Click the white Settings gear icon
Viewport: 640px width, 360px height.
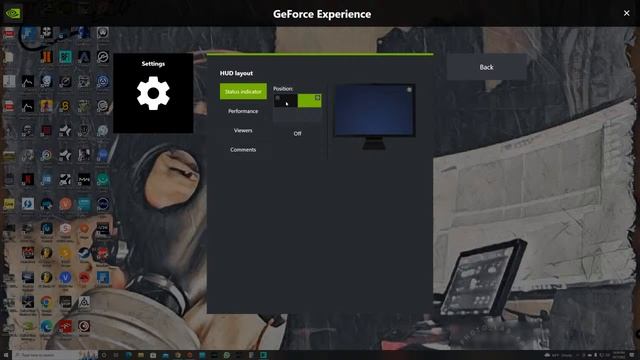point(153,93)
